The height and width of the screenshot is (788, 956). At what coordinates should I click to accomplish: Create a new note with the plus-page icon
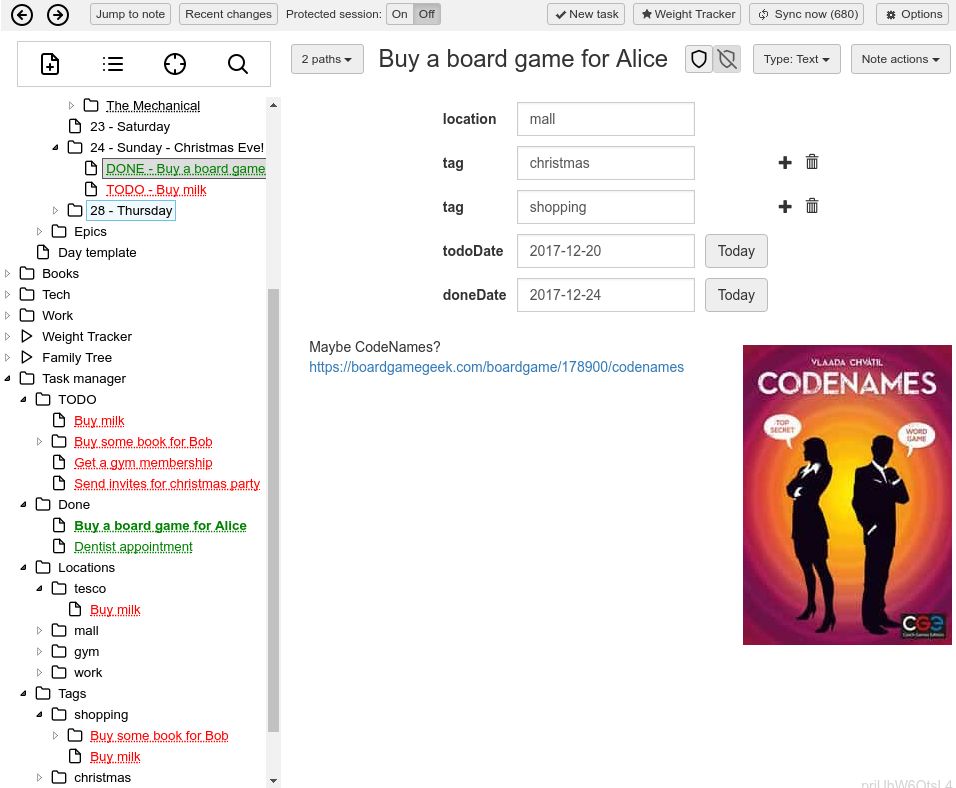pos(50,64)
